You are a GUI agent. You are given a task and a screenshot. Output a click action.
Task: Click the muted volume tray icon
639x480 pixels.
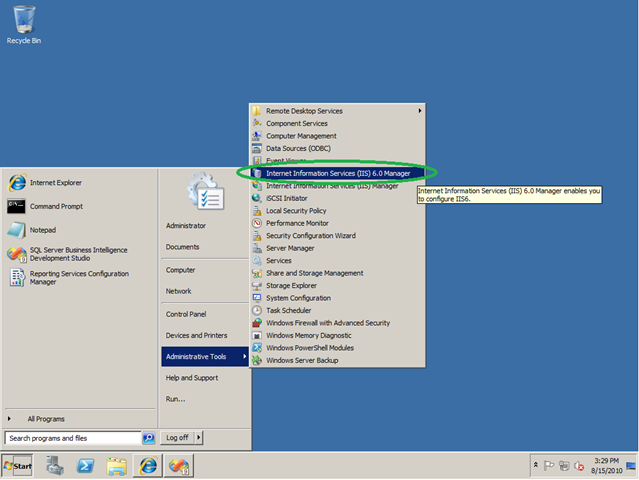click(579, 465)
